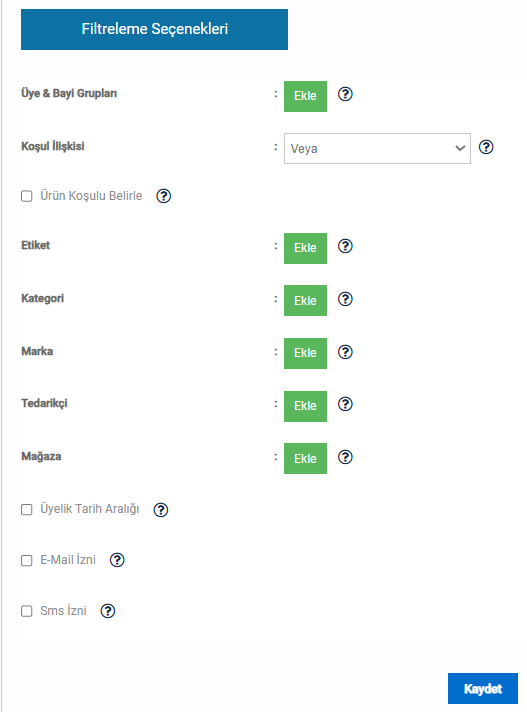527x712 pixels.
Task: Click Tedarikçi question mark icon
Action: tap(345, 404)
